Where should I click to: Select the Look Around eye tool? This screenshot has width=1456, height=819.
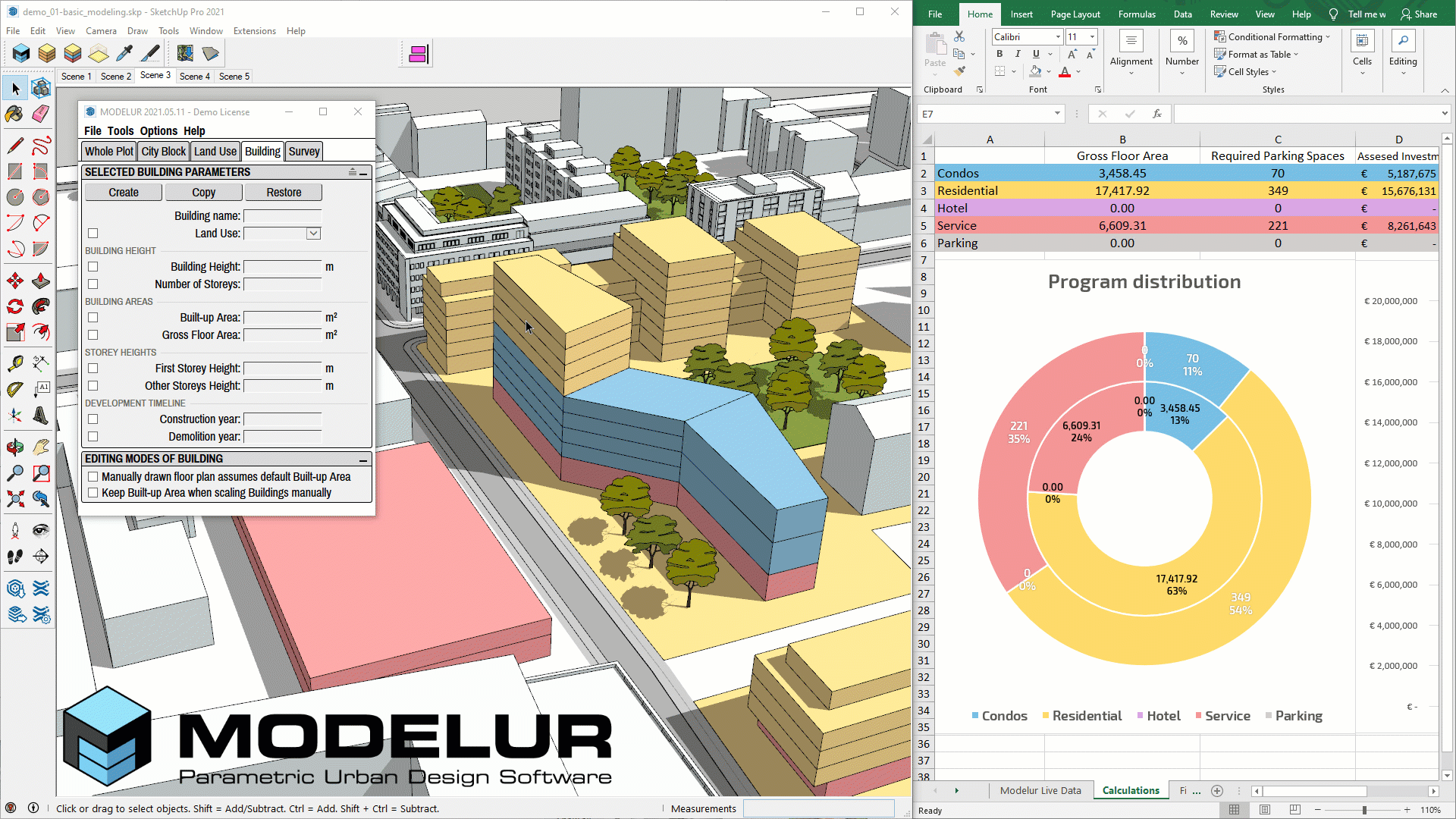pyautogui.click(x=41, y=530)
